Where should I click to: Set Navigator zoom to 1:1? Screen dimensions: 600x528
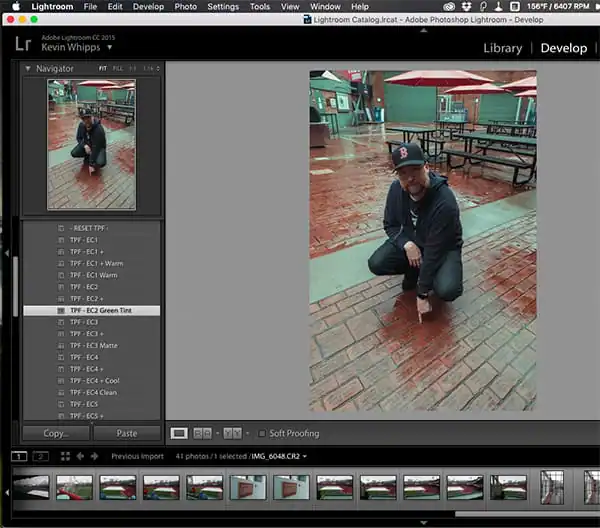132,68
